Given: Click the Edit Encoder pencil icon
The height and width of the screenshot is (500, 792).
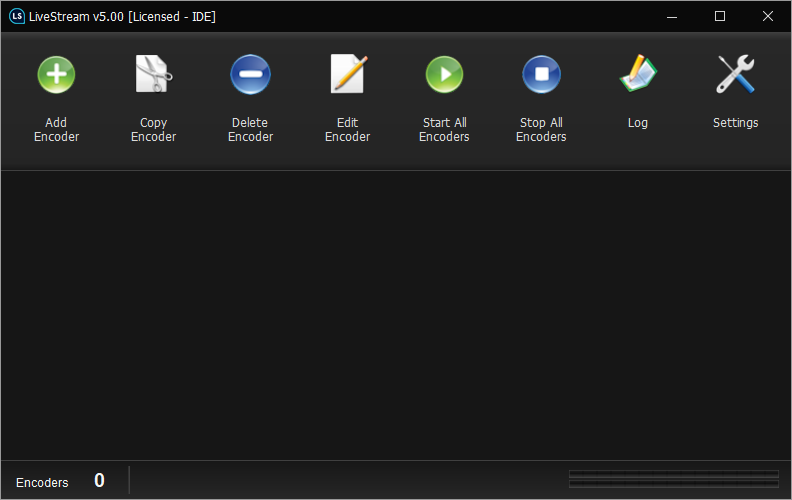Looking at the screenshot, I should click(349, 74).
